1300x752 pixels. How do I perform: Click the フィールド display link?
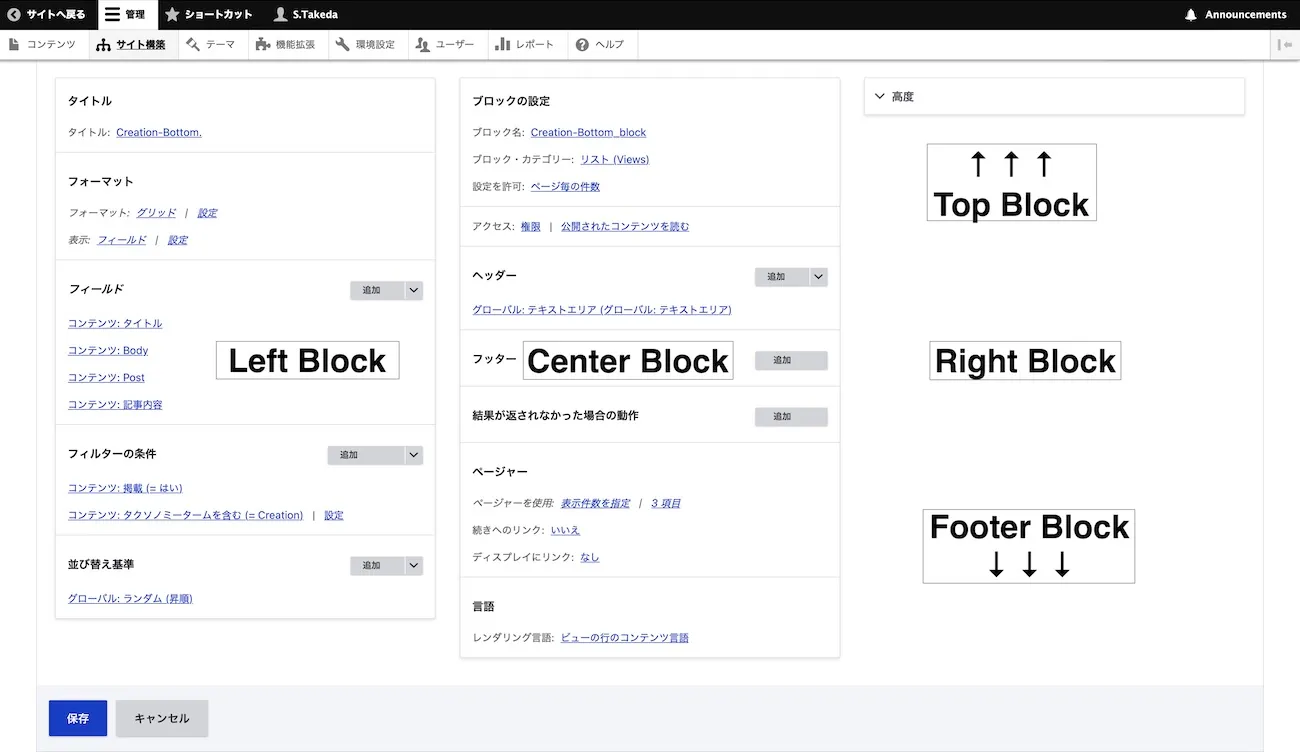tap(121, 240)
